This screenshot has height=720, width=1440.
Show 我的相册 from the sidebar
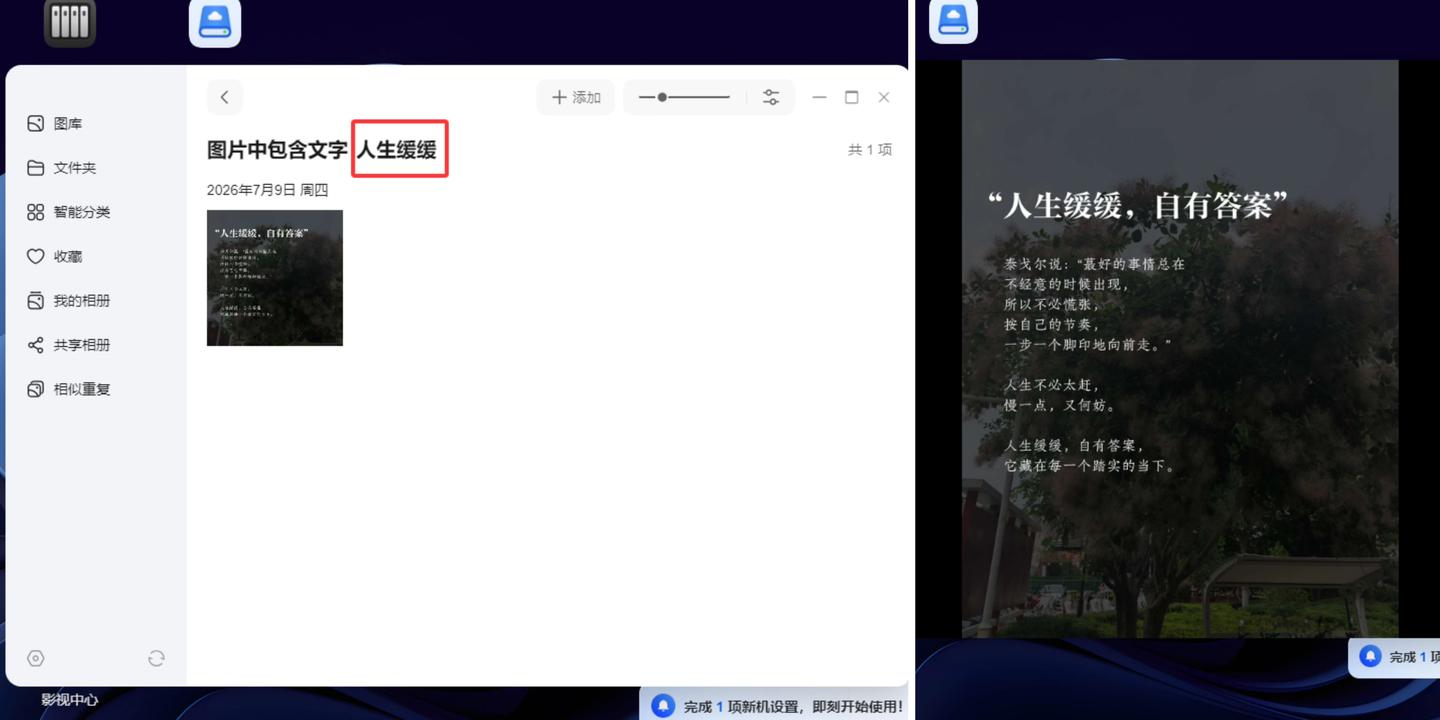coord(69,300)
